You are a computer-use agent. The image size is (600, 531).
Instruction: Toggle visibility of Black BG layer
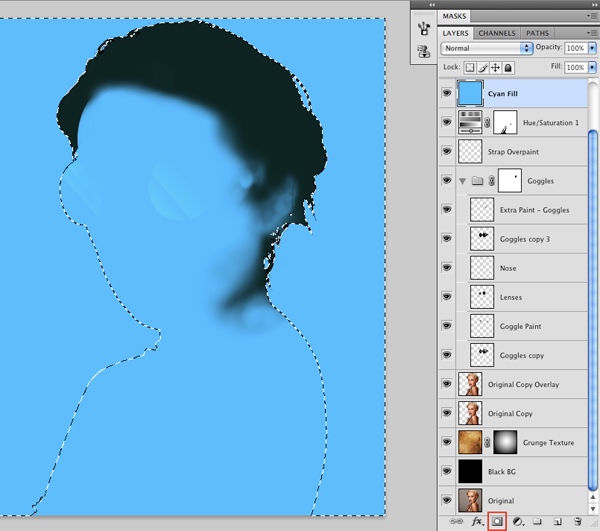pyautogui.click(x=447, y=471)
